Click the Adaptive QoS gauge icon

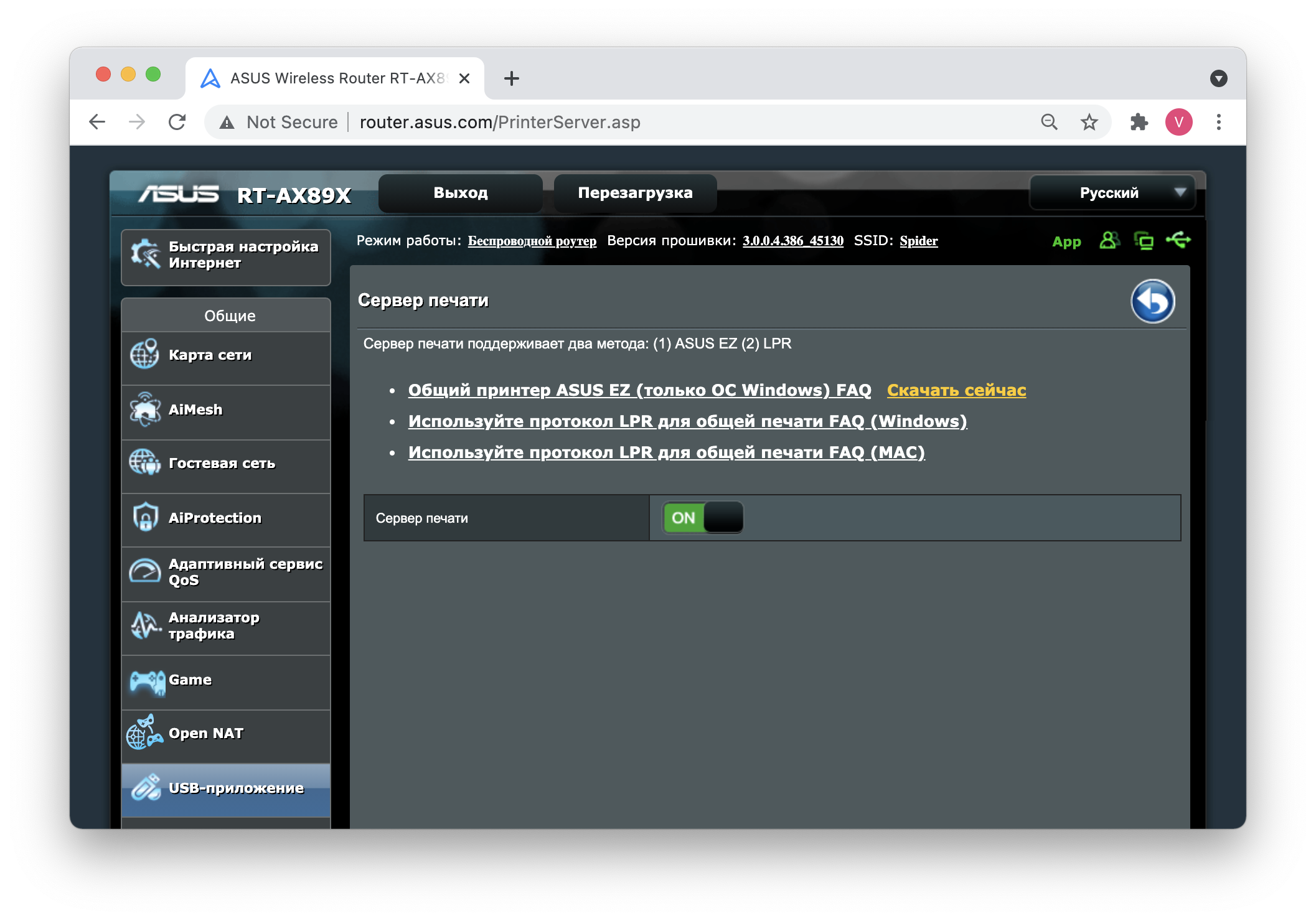(x=144, y=571)
